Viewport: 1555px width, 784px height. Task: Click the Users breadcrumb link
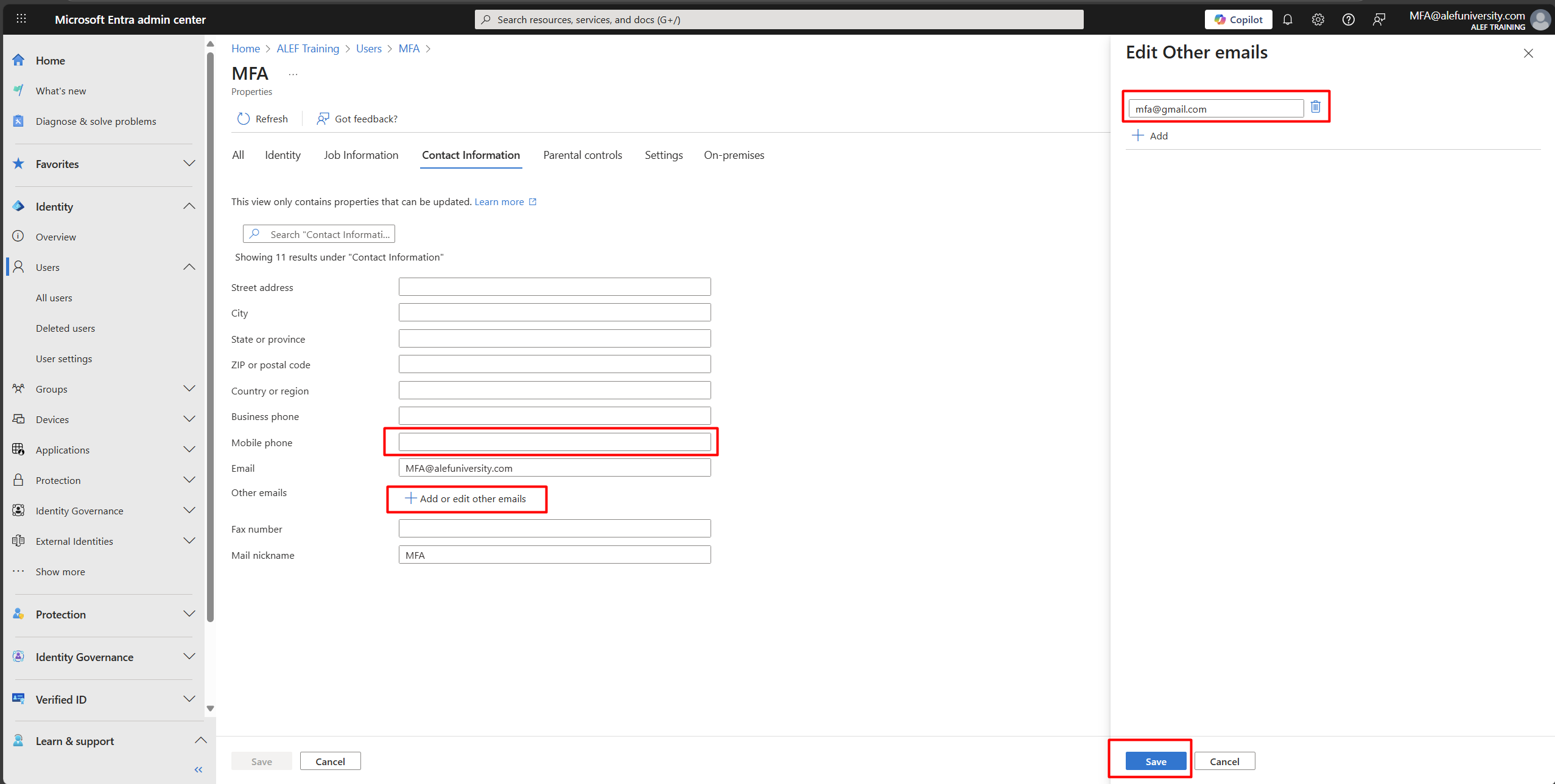coord(369,49)
